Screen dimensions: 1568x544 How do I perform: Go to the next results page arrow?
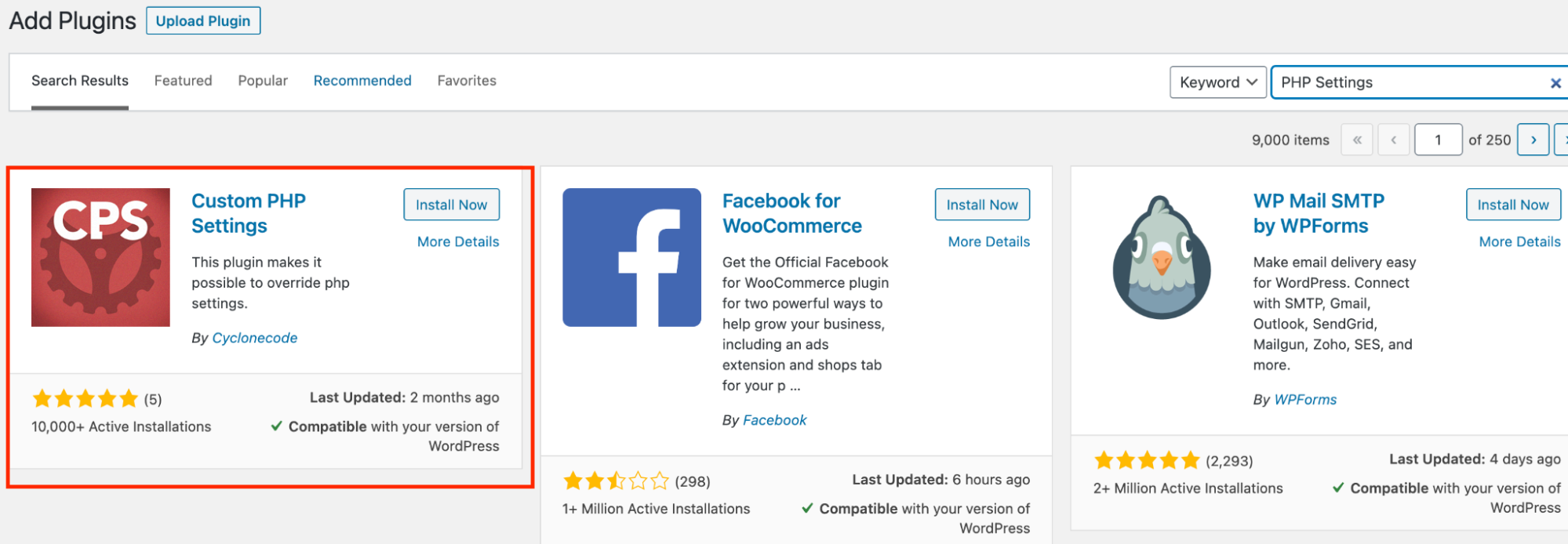1533,140
